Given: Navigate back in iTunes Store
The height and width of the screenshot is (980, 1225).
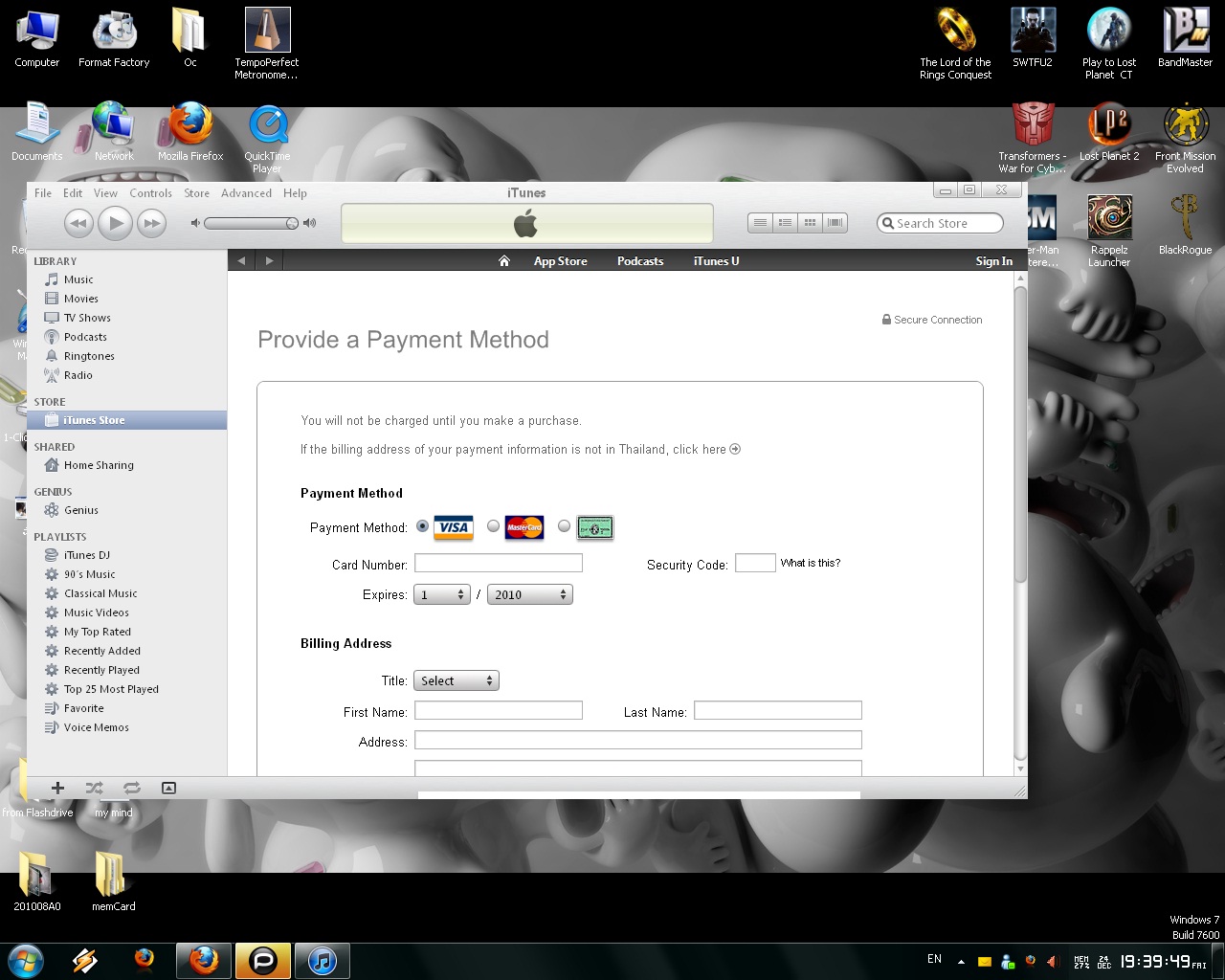Looking at the screenshot, I should (x=241, y=260).
